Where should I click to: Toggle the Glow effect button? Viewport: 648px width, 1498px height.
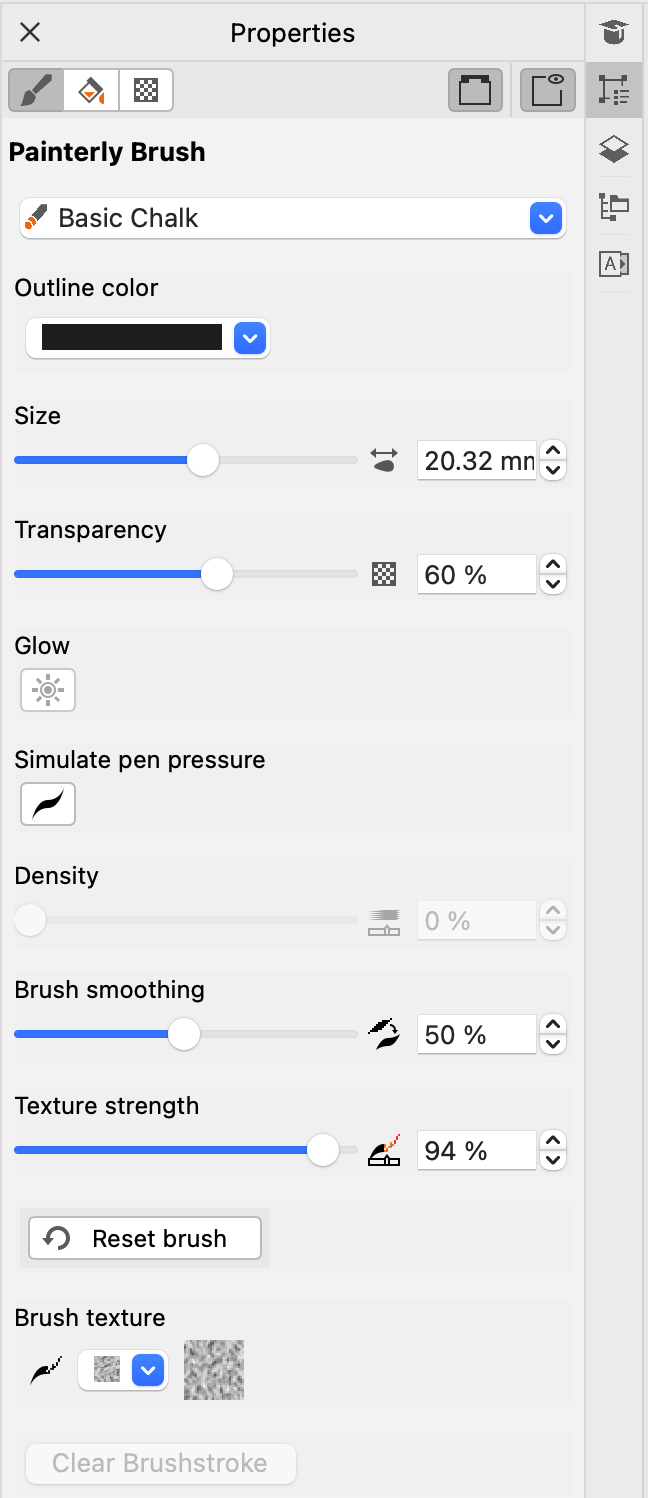(x=48, y=690)
